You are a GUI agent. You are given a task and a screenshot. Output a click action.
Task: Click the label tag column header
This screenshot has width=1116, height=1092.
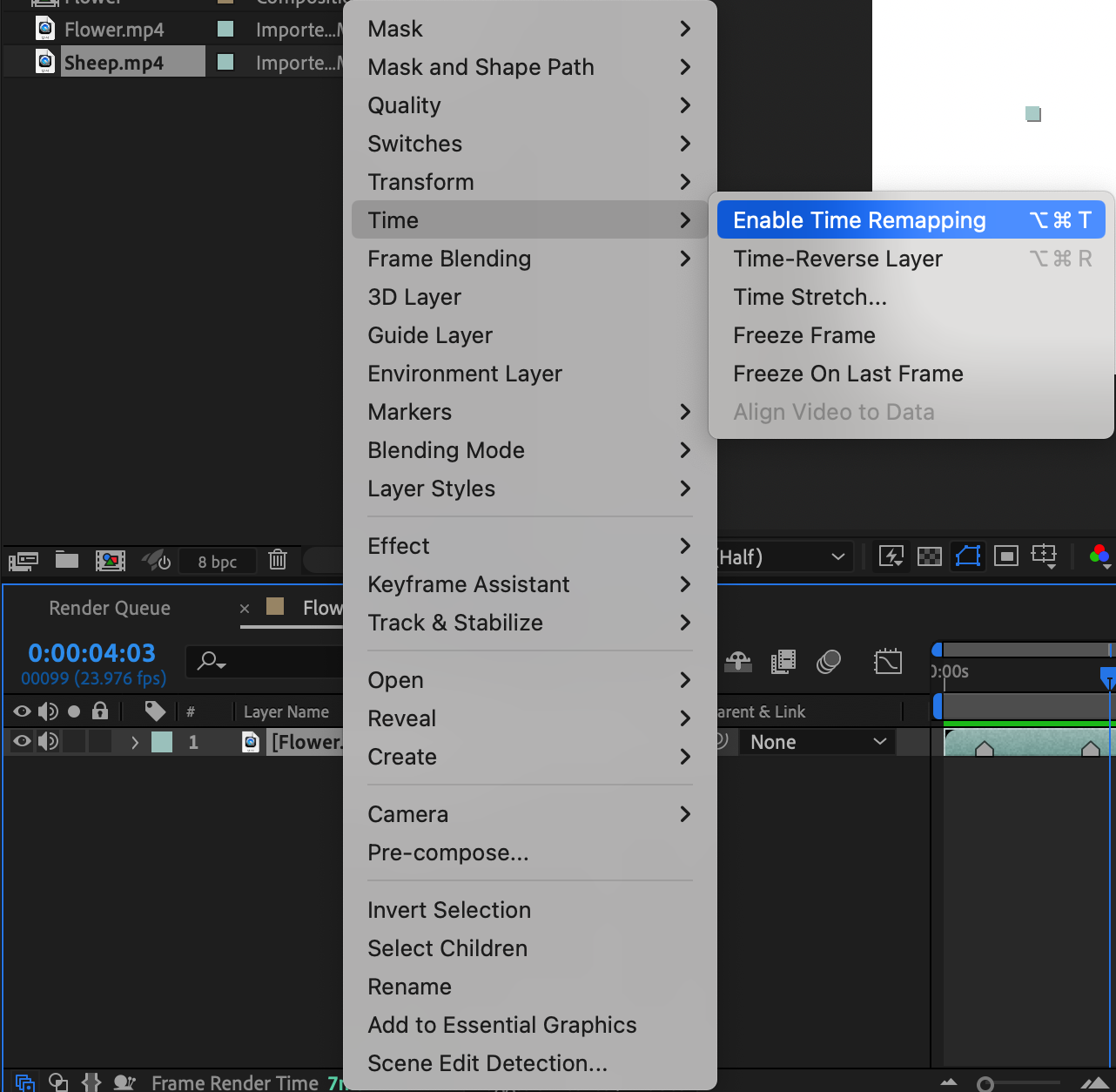coord(155,711)
